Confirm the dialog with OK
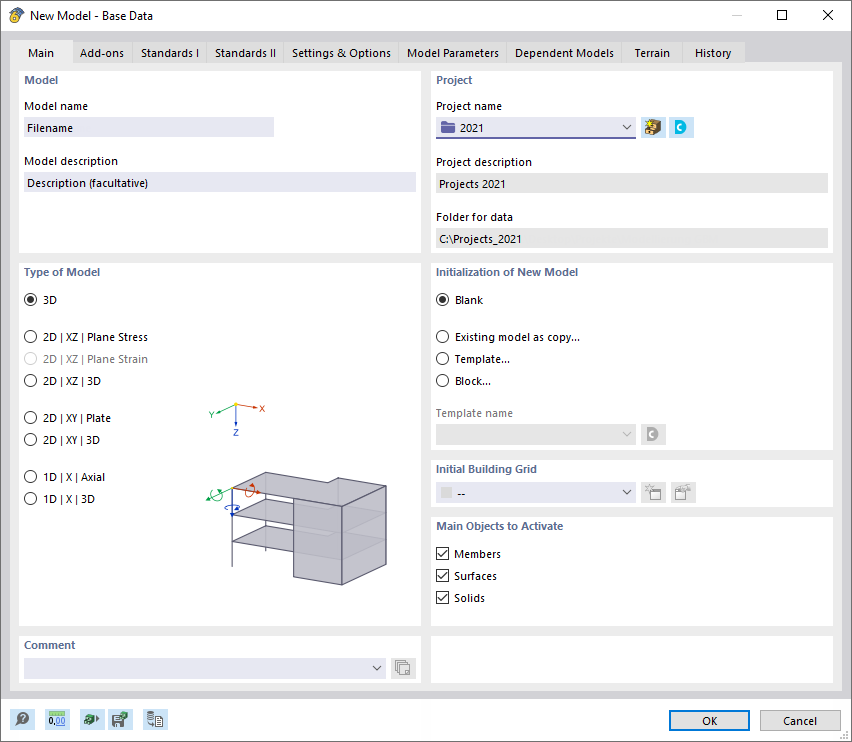Viewport: 852px width, 742px height. pos(708,720)
